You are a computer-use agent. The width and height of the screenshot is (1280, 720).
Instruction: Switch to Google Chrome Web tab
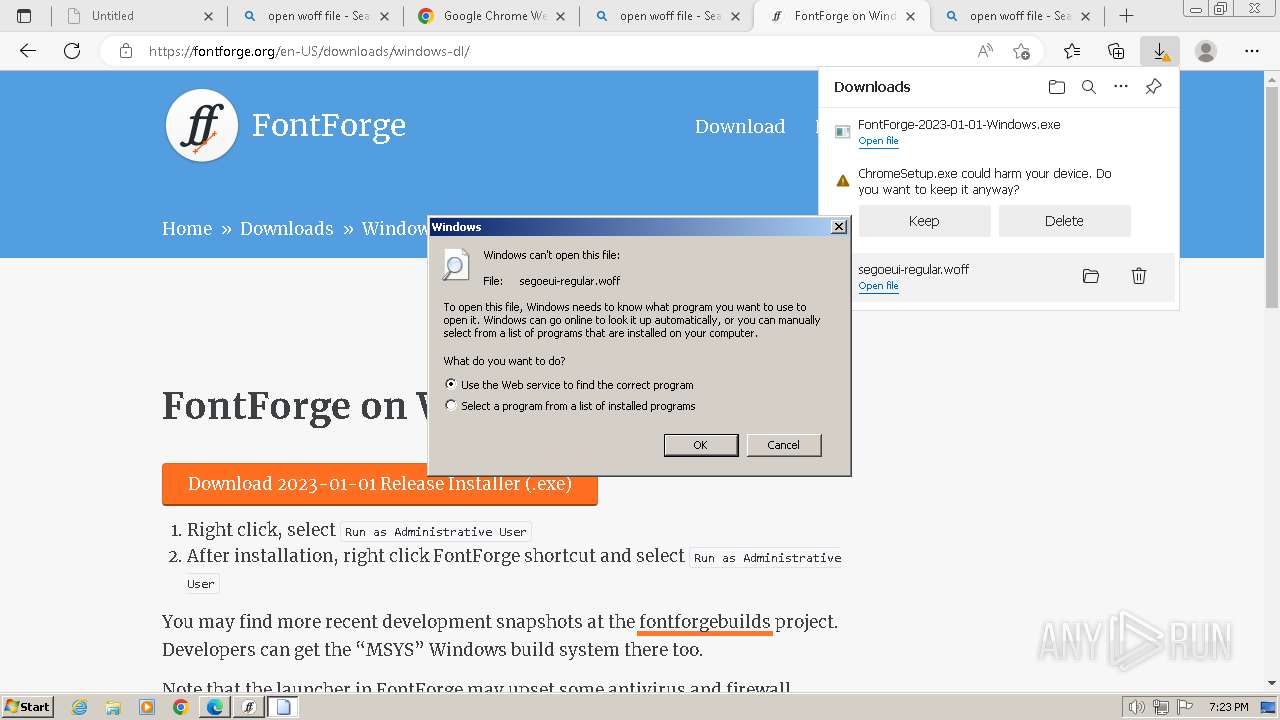[491, 16]
